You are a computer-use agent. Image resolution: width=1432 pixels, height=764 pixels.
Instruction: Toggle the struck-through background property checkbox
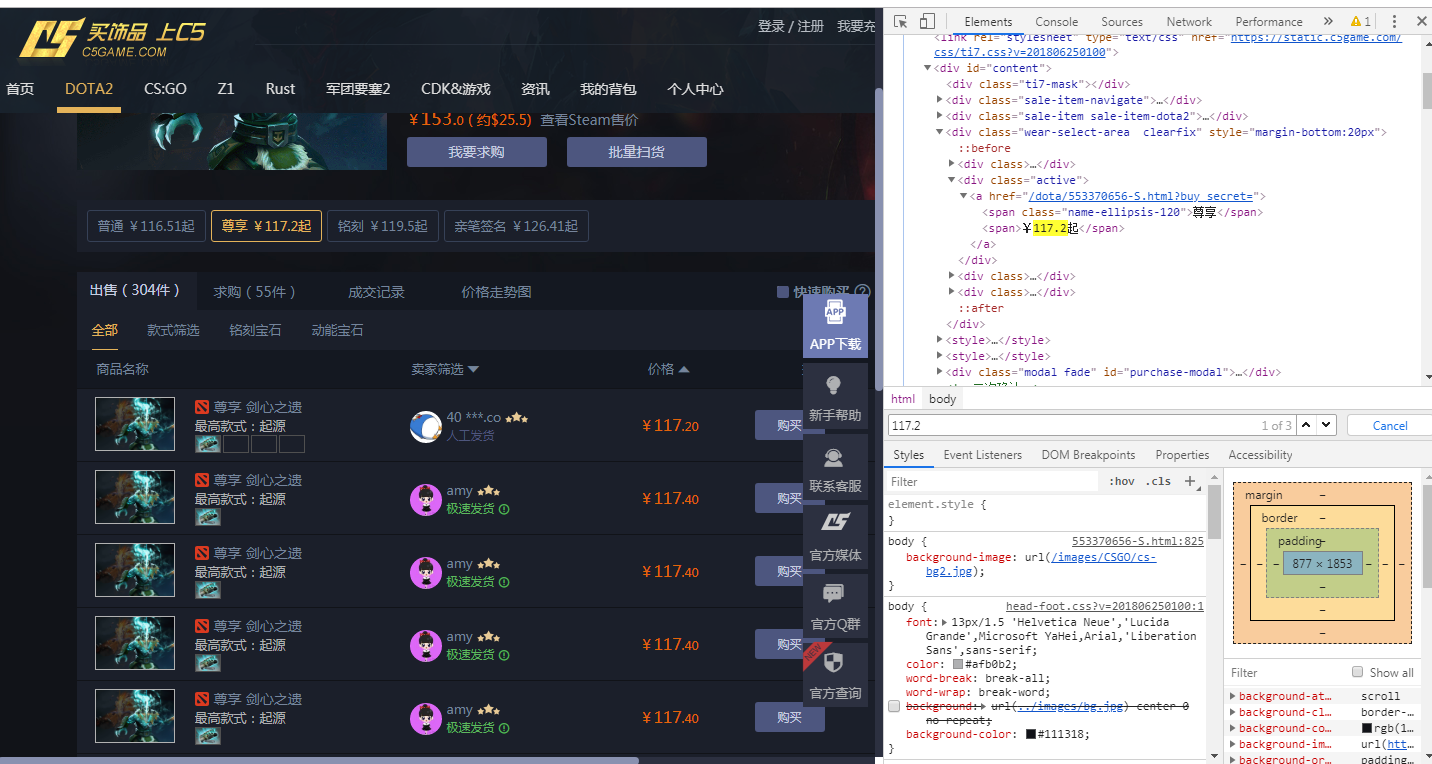click(x=894, y=706)
